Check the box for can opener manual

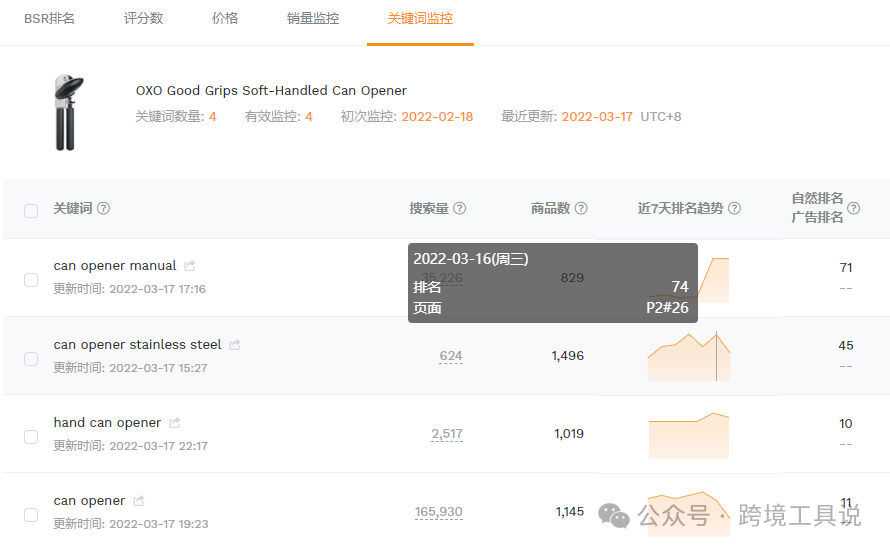pyautogui.click(x=31, y=280)
